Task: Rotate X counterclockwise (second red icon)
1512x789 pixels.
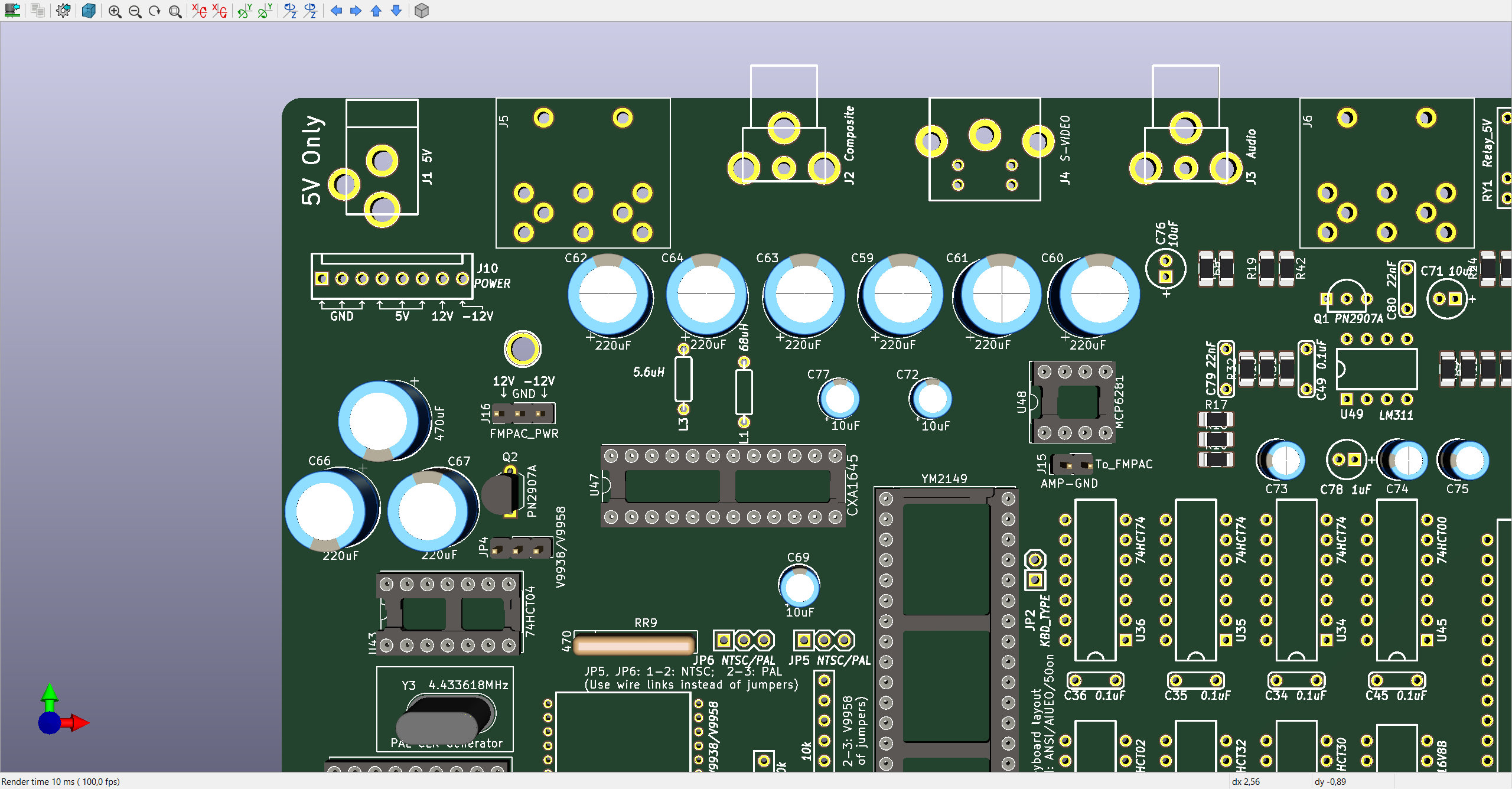Action: (220, 11)
